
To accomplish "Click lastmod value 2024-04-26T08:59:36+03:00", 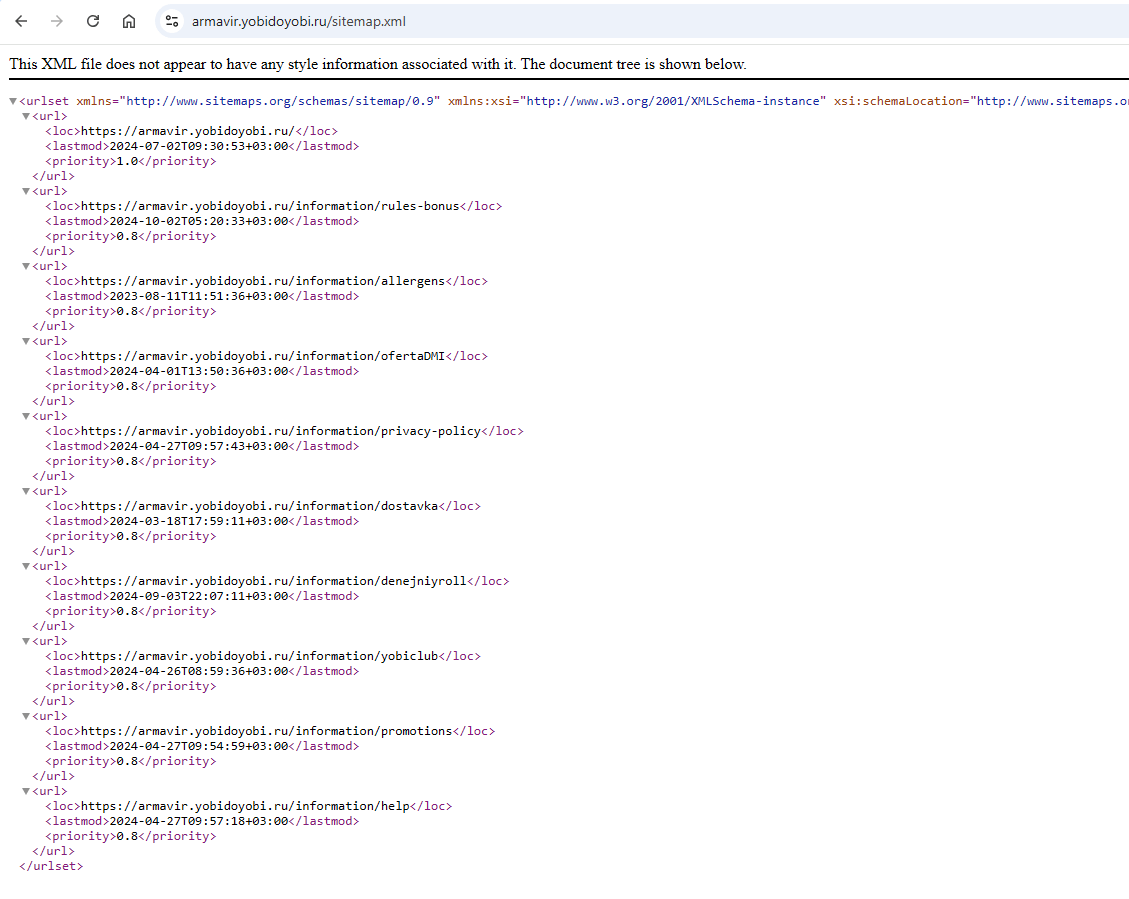I will pos(199,671).
